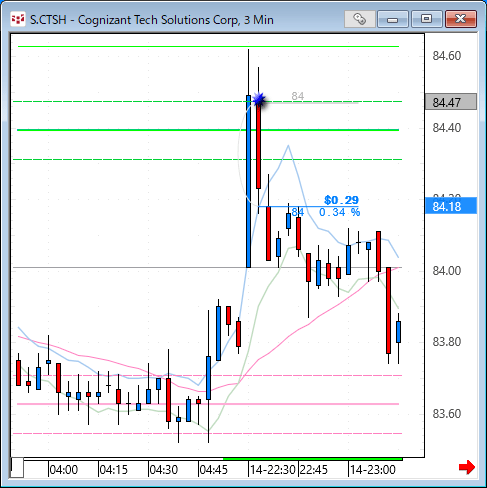Click the 04:45 time axis label
The height and width of the screenshot is (488, 487).
tap(213, 470)
